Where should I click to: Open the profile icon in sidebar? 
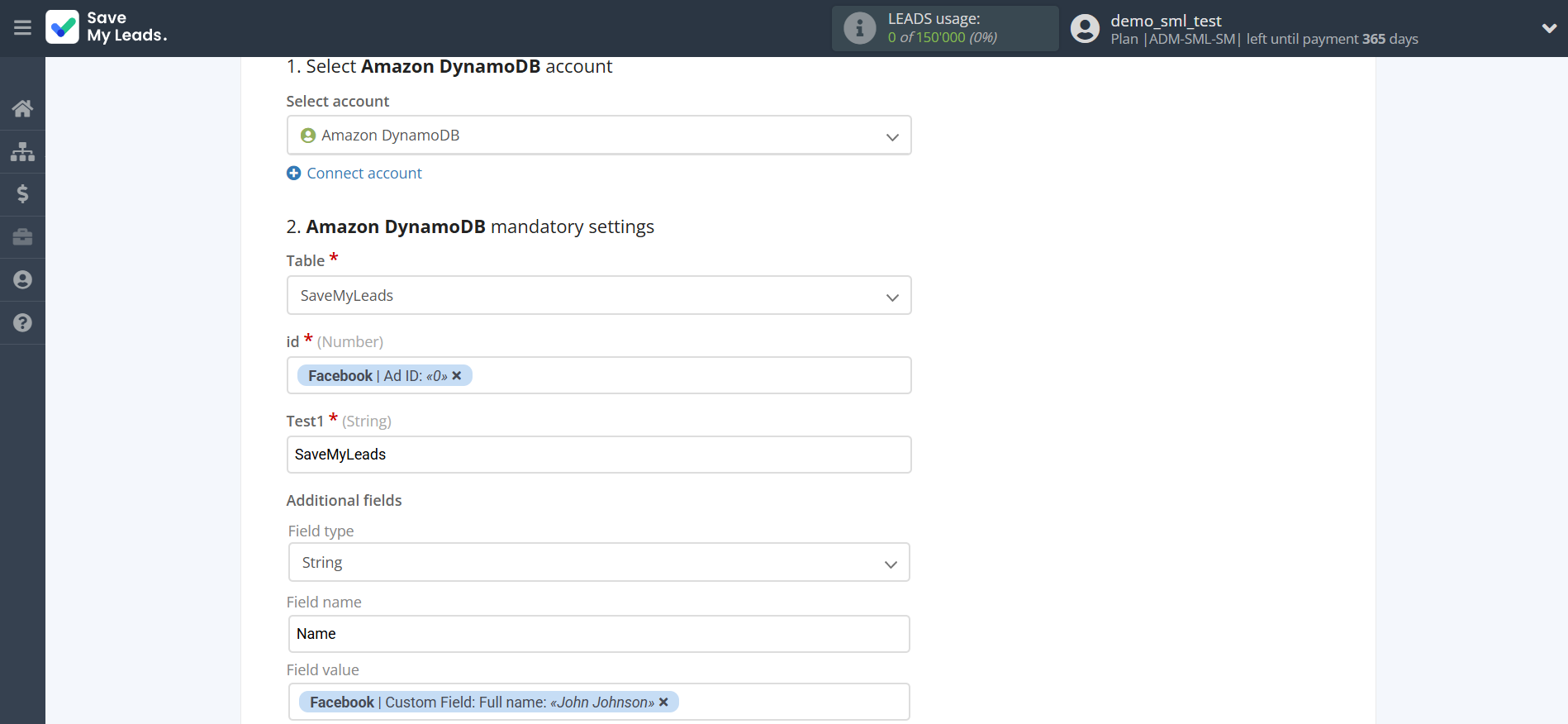tap(22, 280)
